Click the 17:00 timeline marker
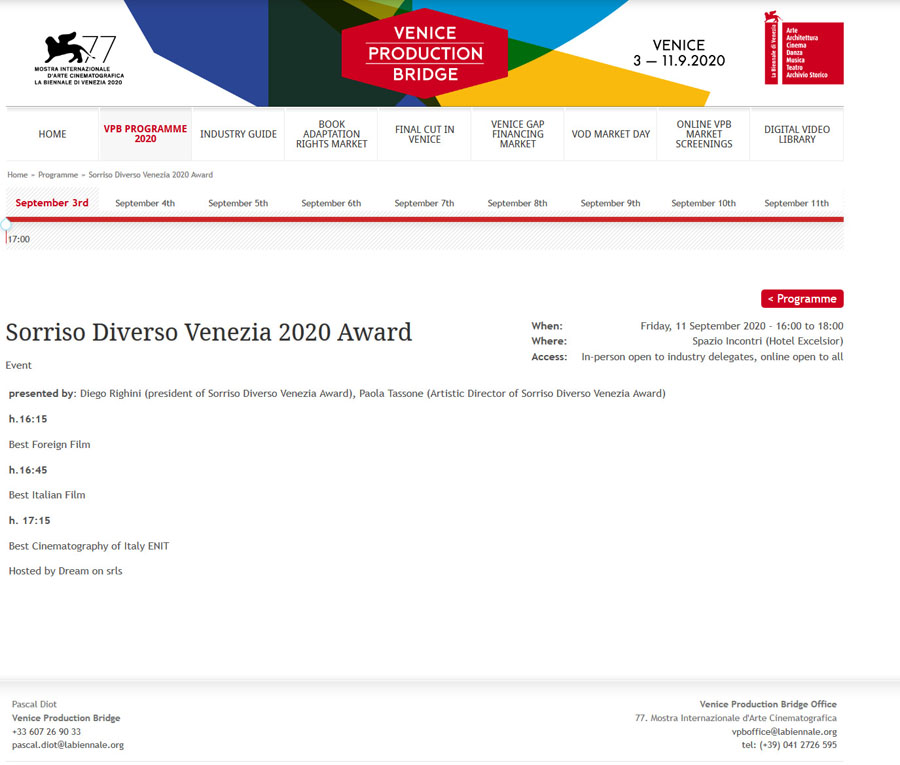The height and width of the screenshot is (765, 900). (x=18, y=239)
